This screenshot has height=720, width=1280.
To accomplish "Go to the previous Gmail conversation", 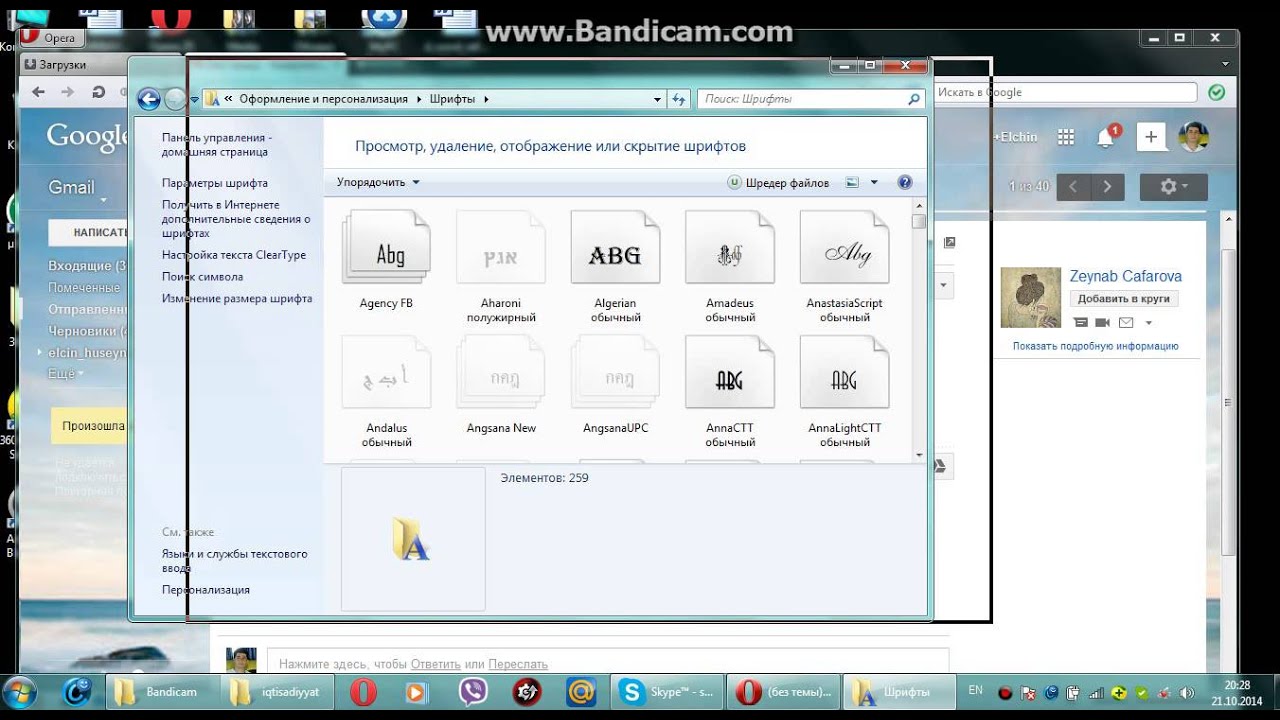I will [x=1074, y=187].
